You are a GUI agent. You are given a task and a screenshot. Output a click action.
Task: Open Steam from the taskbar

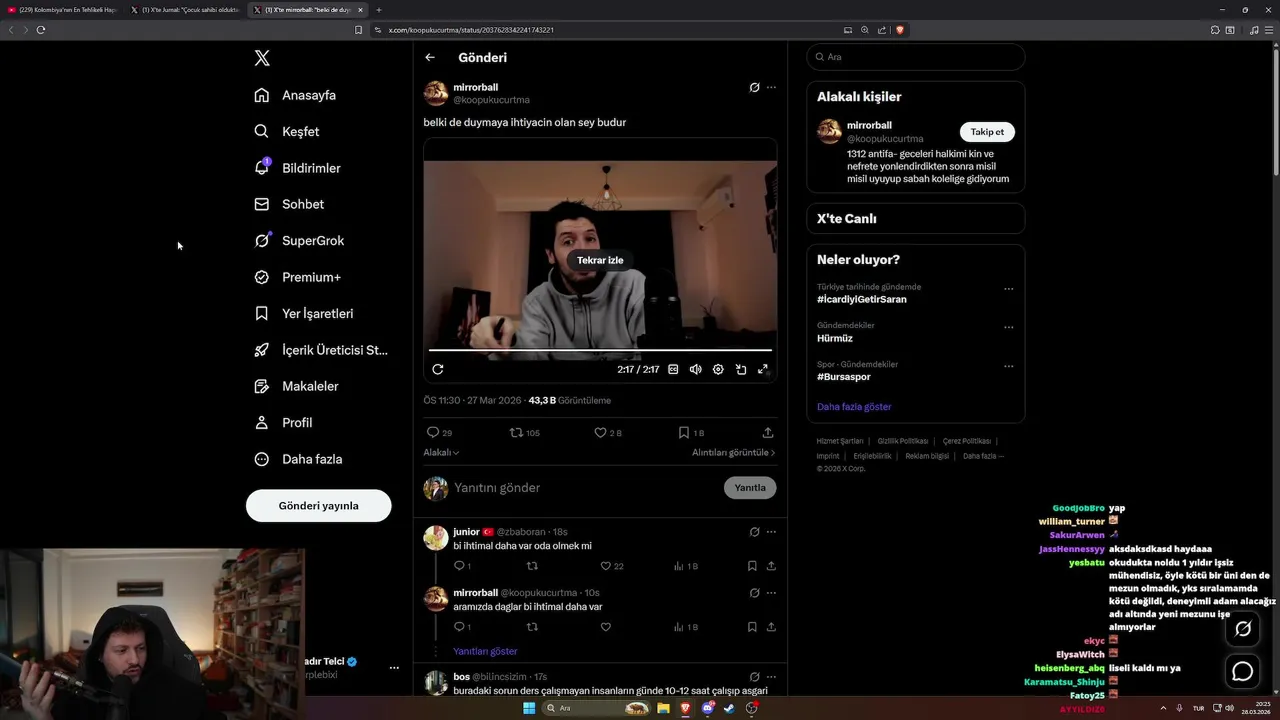click(x=729, y=708)
